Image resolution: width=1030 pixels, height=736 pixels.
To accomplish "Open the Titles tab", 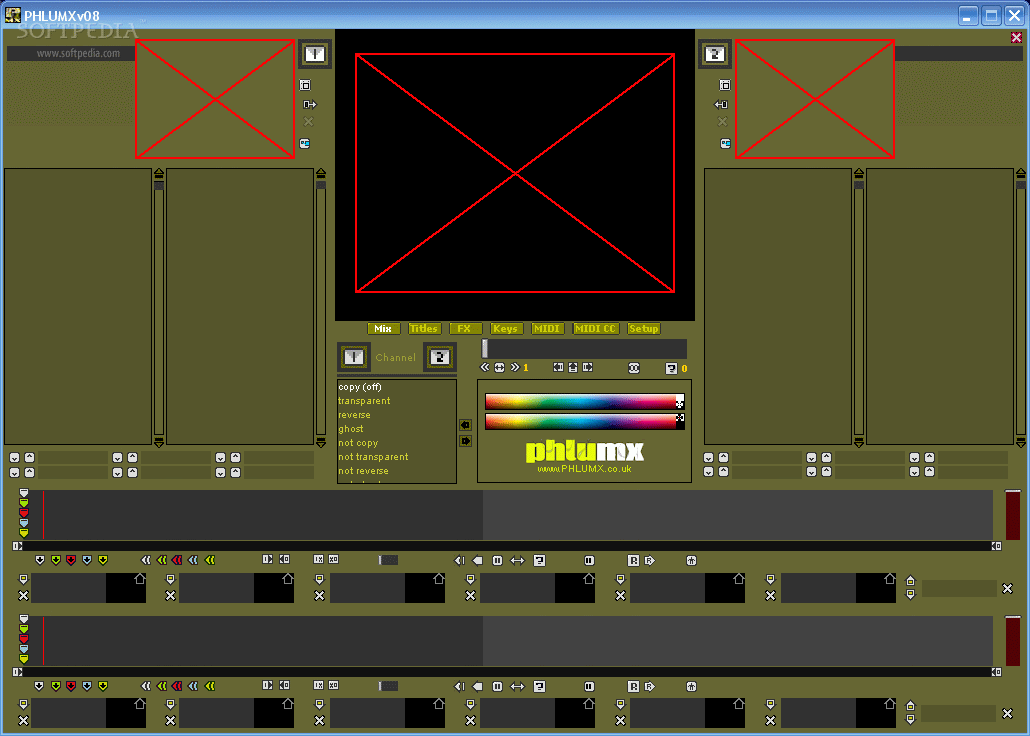I will [424, 329].
